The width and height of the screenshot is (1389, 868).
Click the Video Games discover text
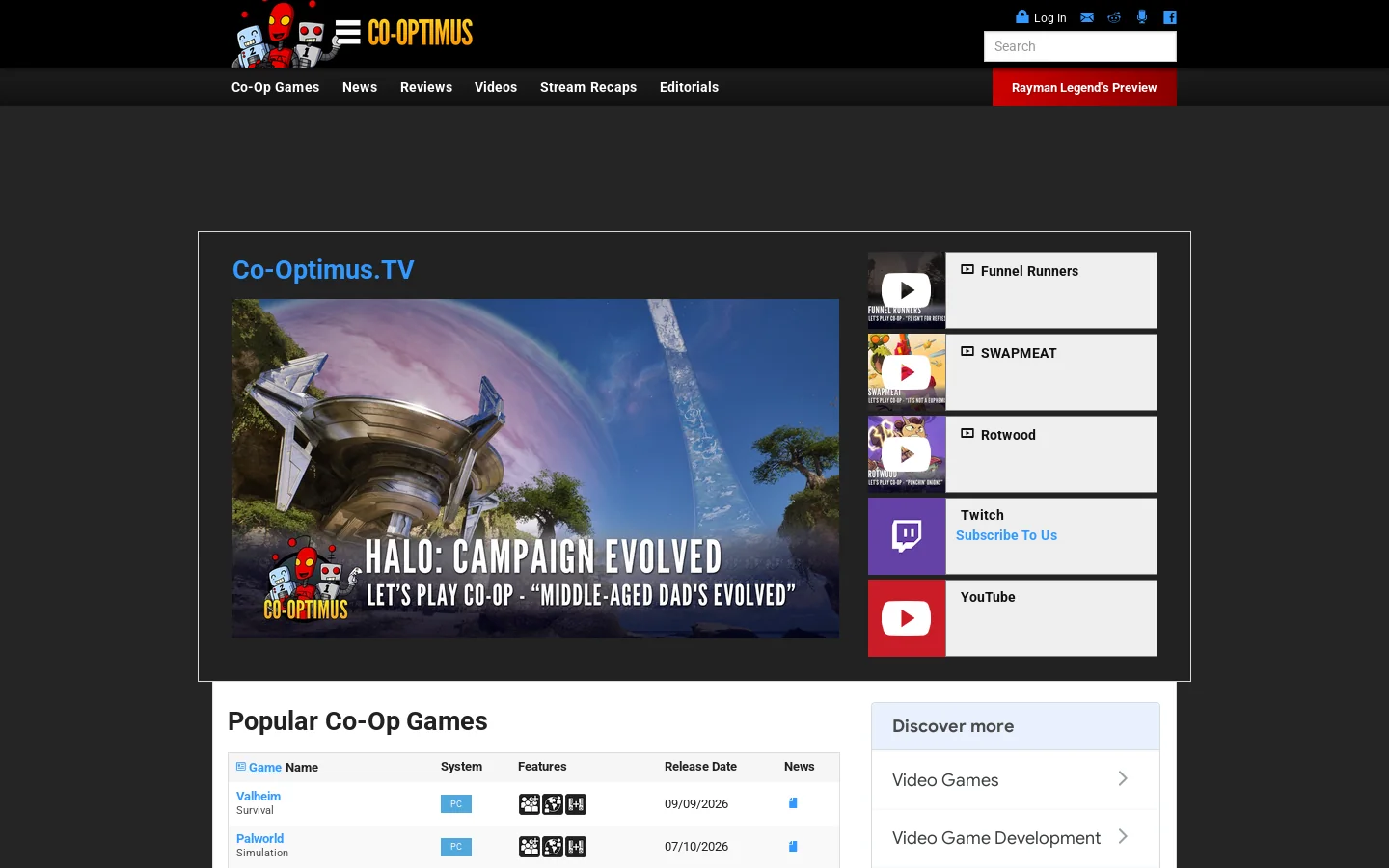[945, 780]
